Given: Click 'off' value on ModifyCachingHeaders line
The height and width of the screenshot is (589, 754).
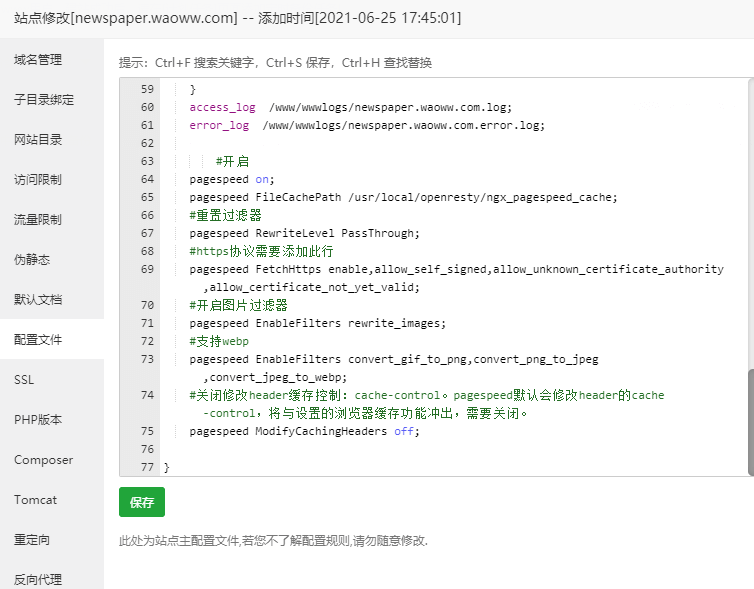Looking at the screenshot, I should point(403,431).
